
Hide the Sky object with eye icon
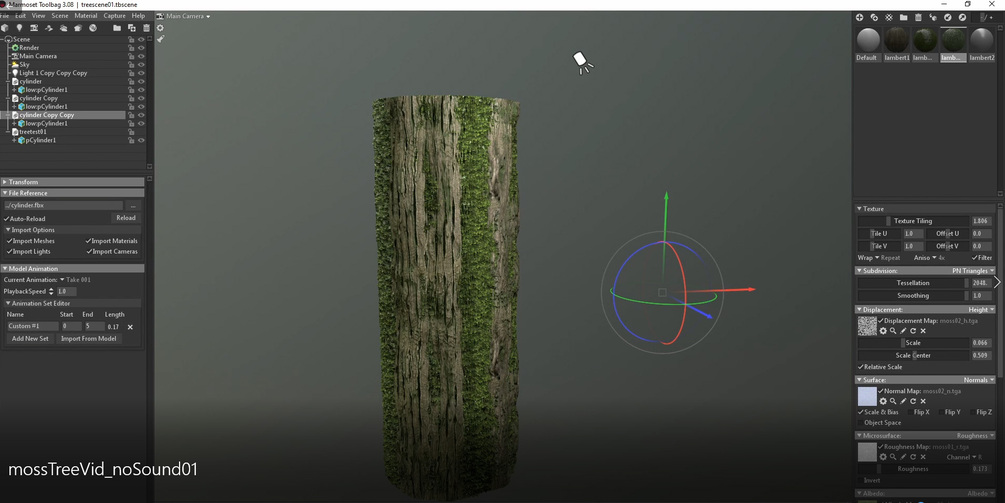click(x=141, y=65)
